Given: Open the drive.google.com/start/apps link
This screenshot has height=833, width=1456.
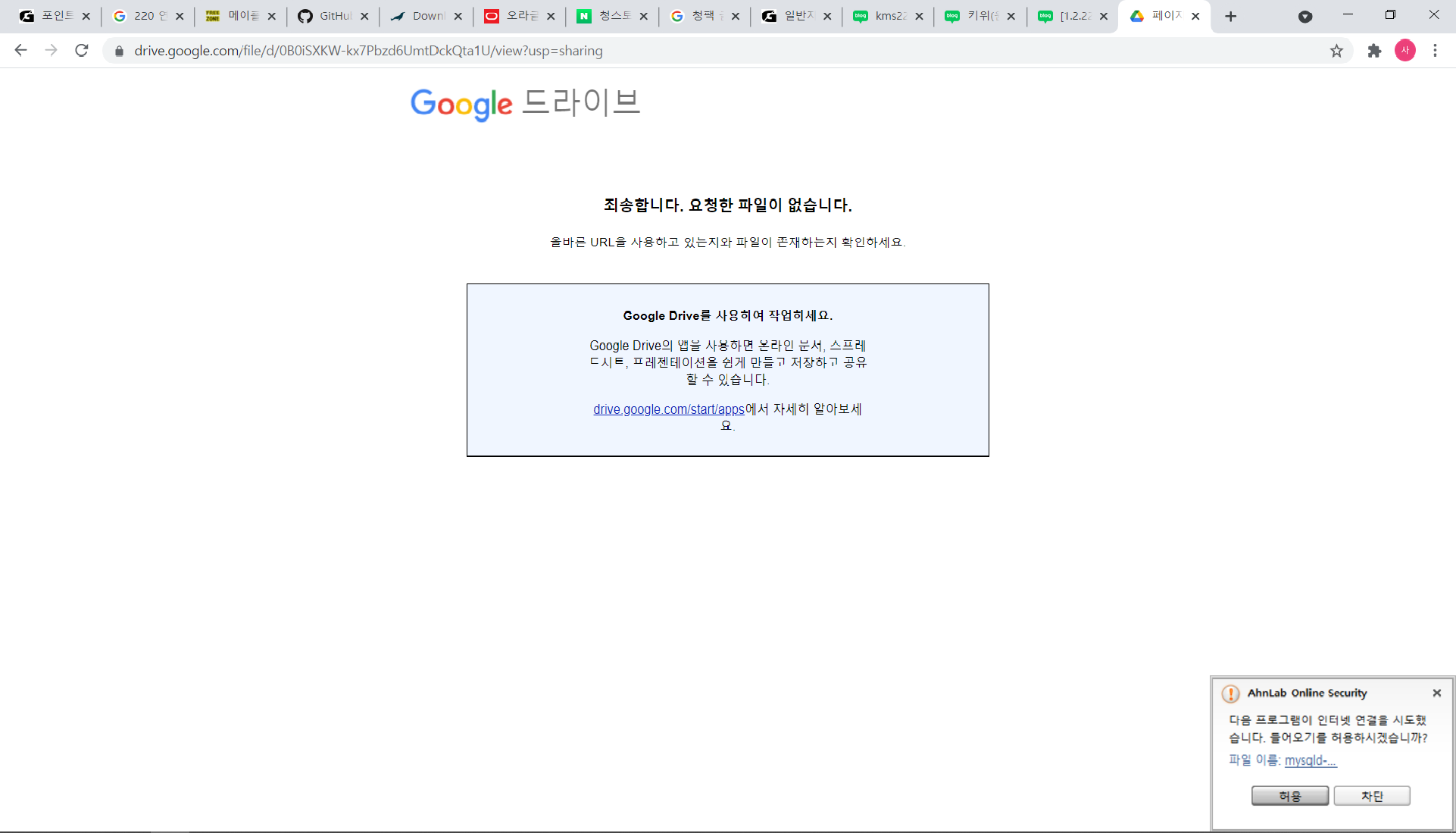Looking at the screenshot, I should [668, 409].
